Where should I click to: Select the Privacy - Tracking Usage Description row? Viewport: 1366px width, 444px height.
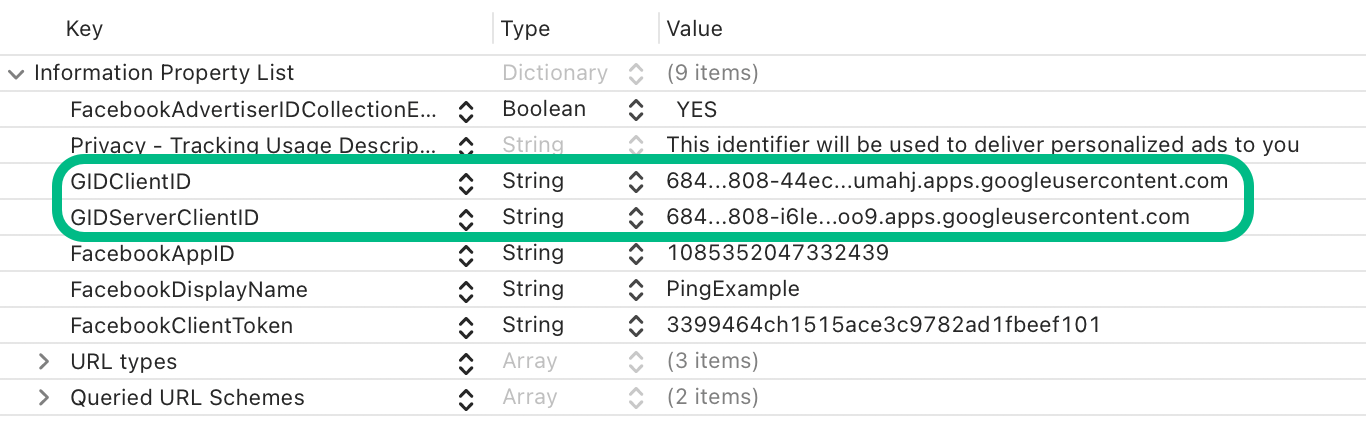click(x=252, y=146)
